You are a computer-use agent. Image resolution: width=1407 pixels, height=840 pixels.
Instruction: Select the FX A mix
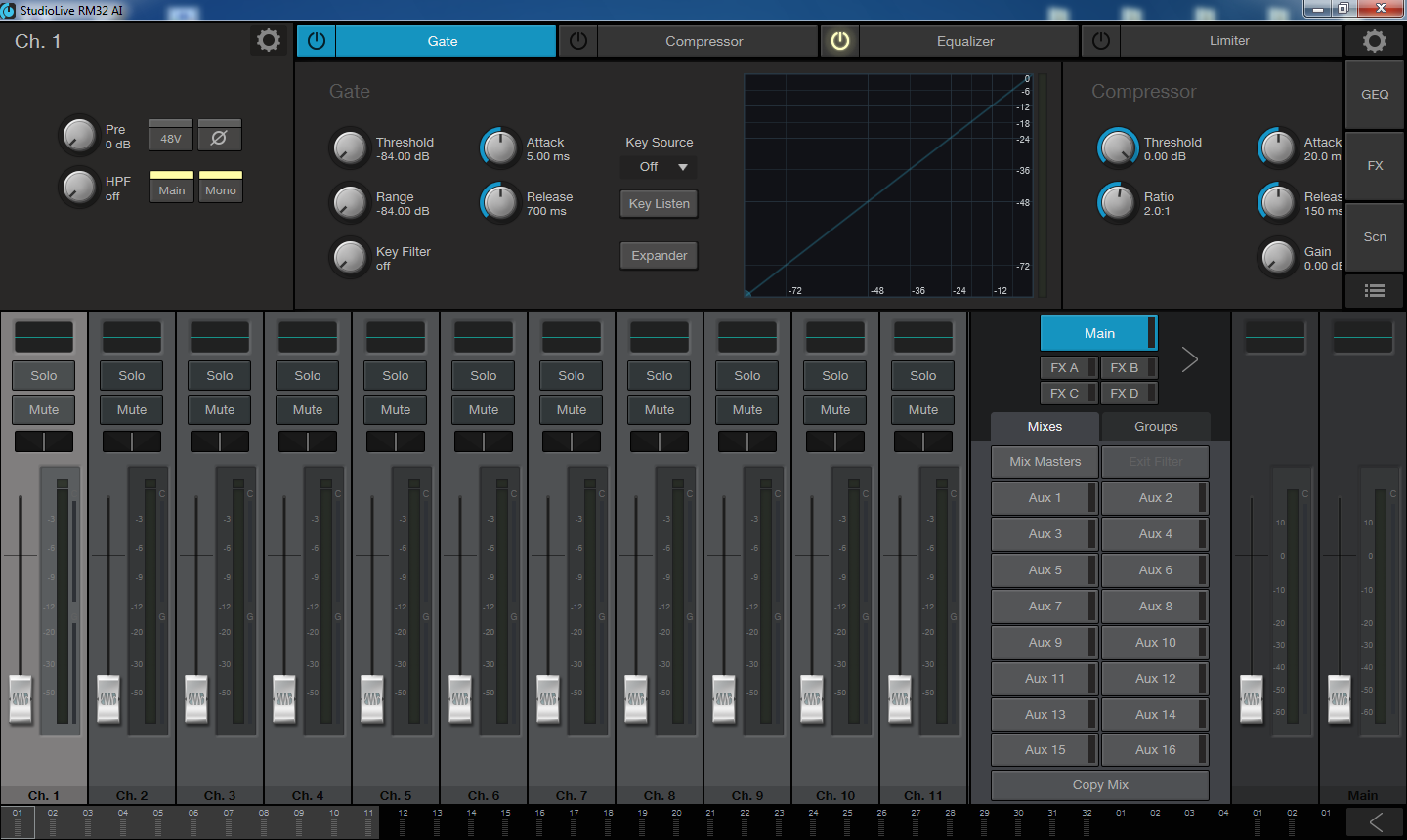pos(1068,367)
